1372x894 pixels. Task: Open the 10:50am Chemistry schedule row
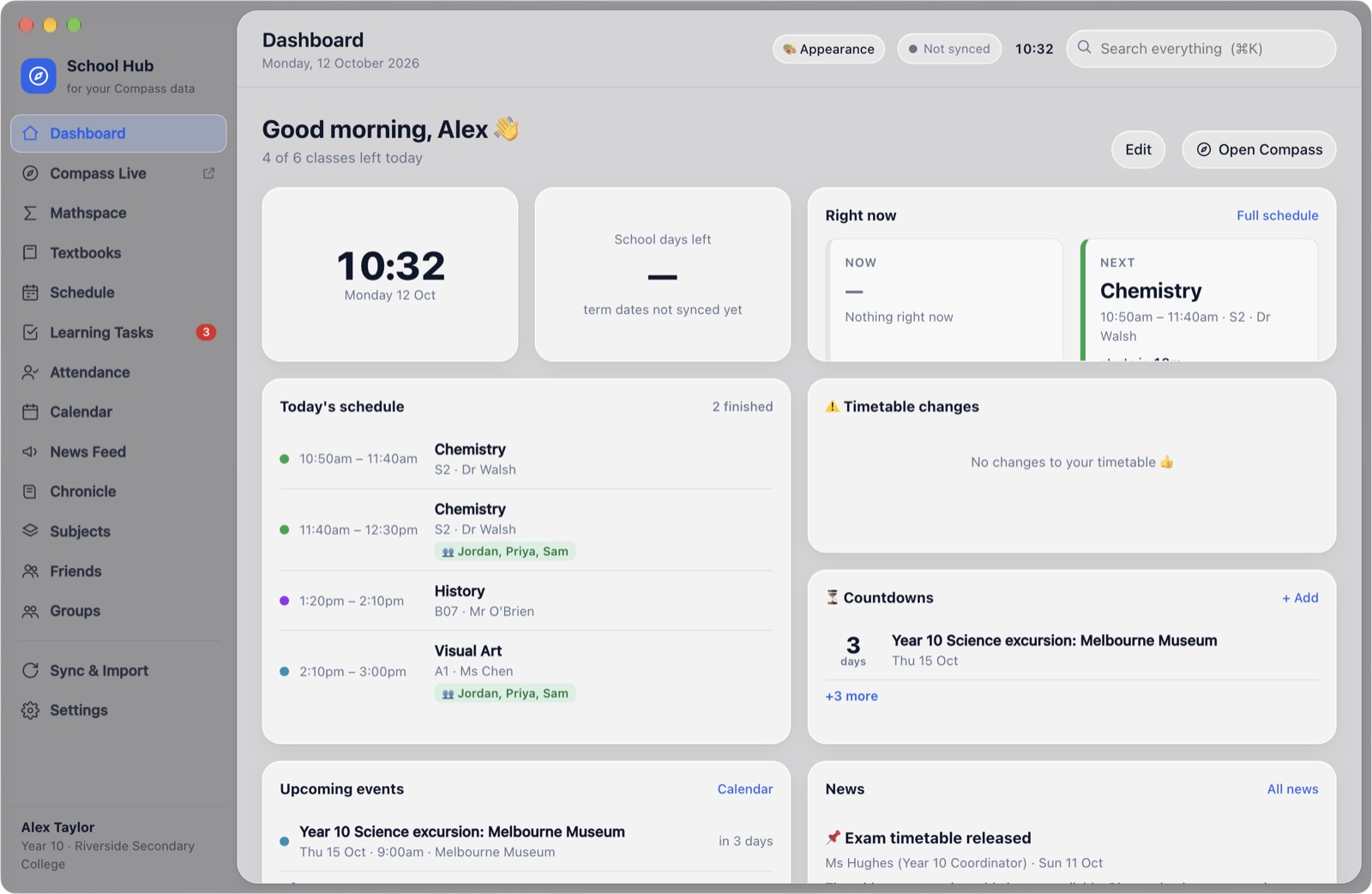pos(527,459)
